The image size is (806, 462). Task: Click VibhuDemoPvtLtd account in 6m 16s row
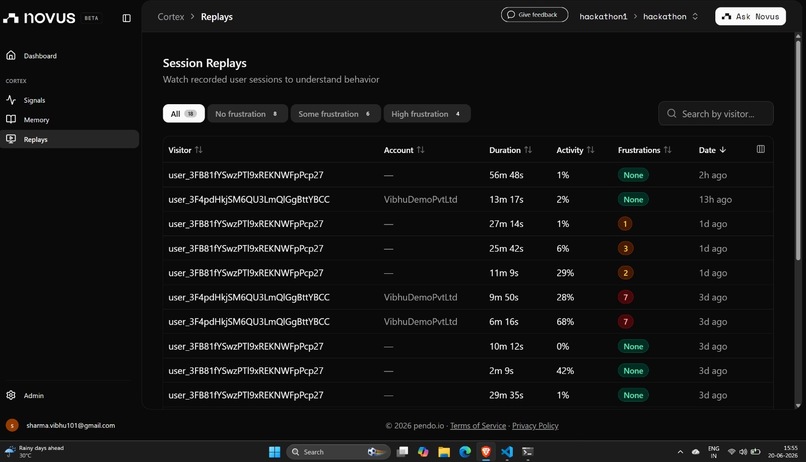pos(420,322)
